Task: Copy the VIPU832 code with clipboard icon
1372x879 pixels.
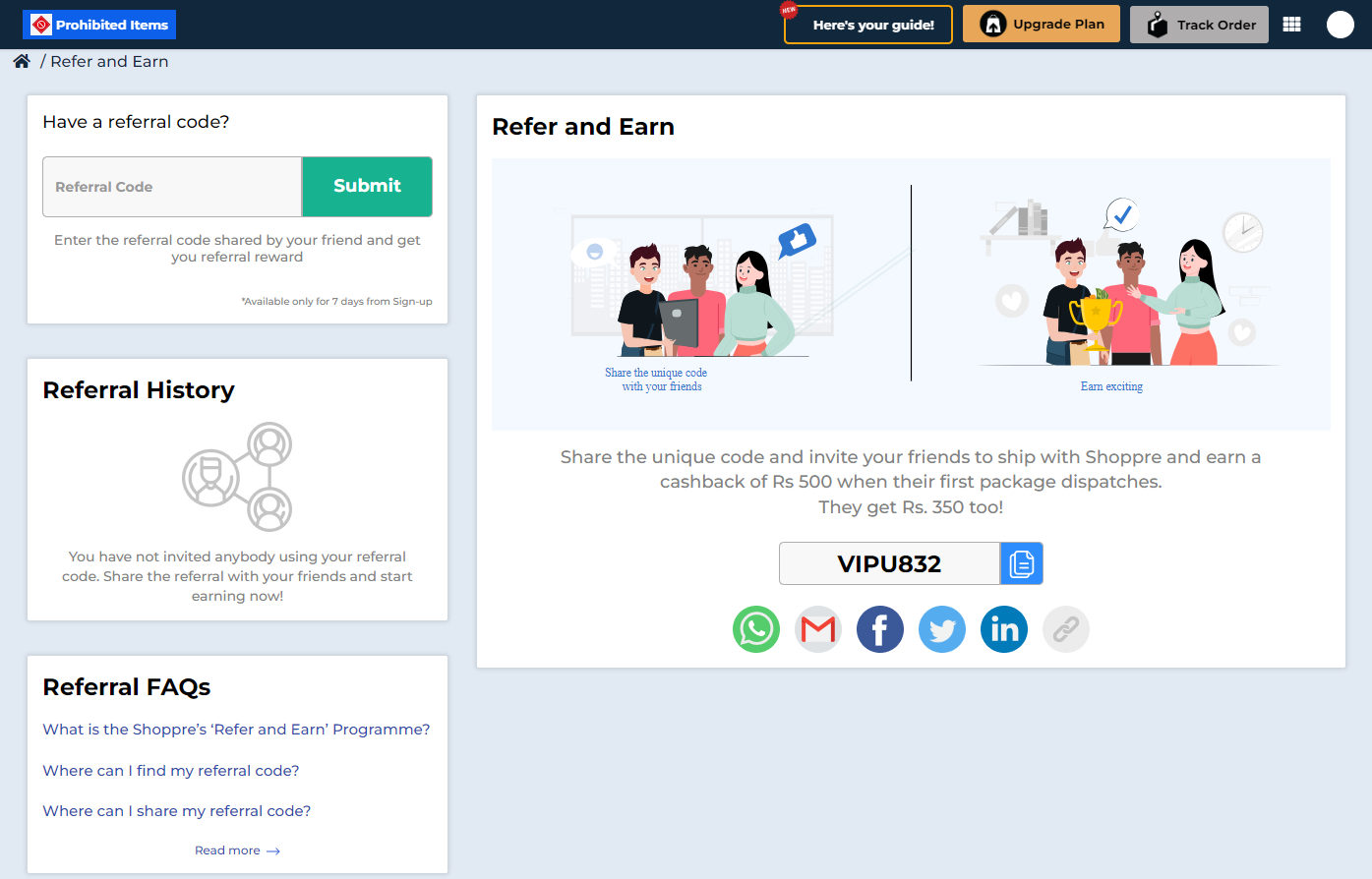Action: coord(1021,563)
